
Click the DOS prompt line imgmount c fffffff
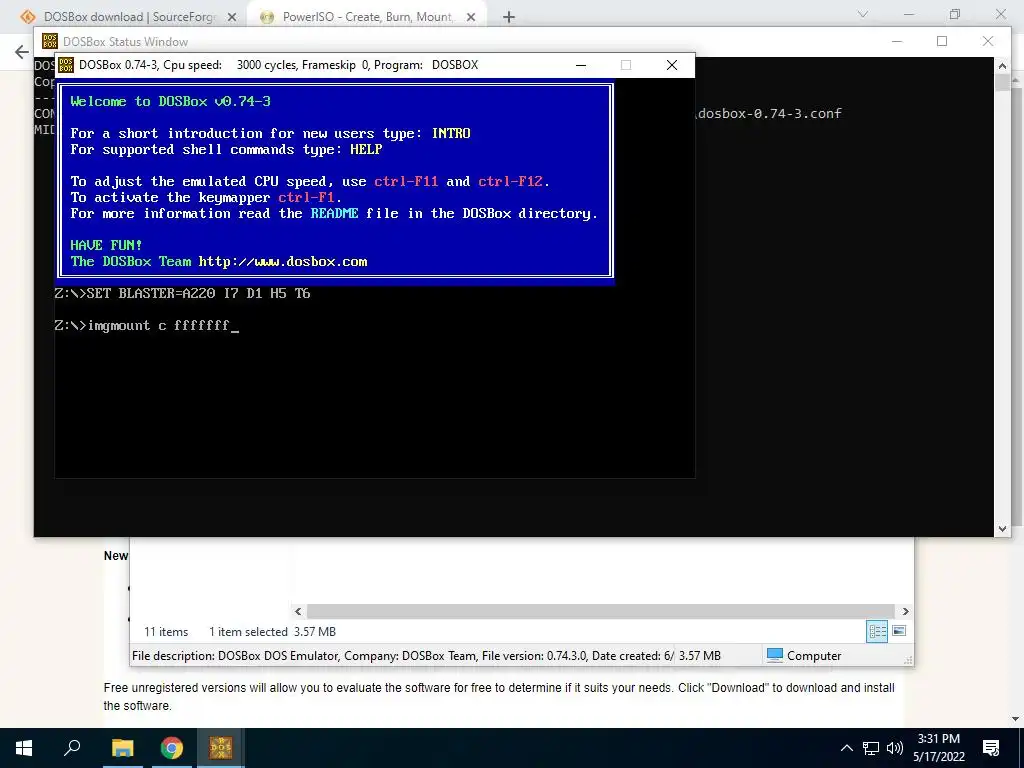[147, 325]
